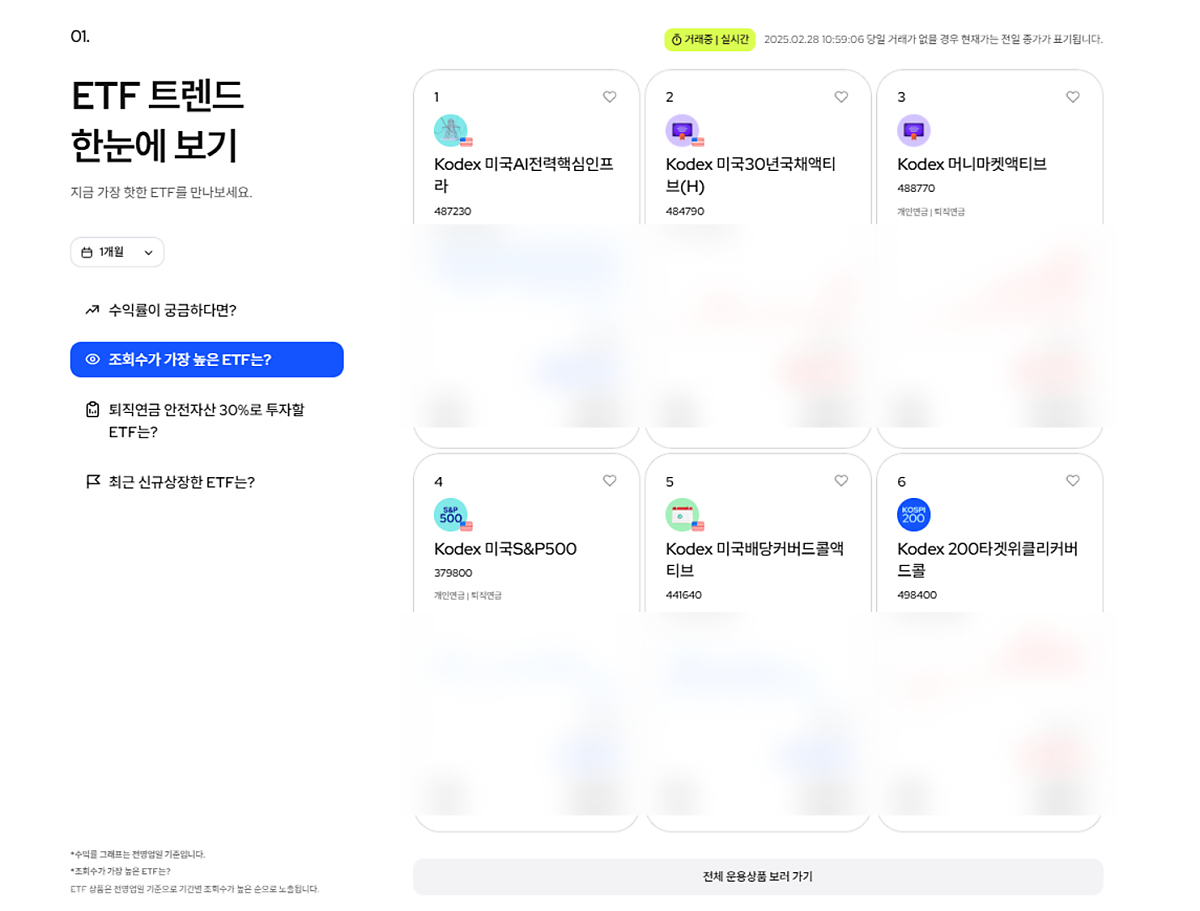Favorite the Kodex 미국S&P500 ETF
This screenshot has width=1200, height=911.
pyautogui.click(x=610, y=481)
